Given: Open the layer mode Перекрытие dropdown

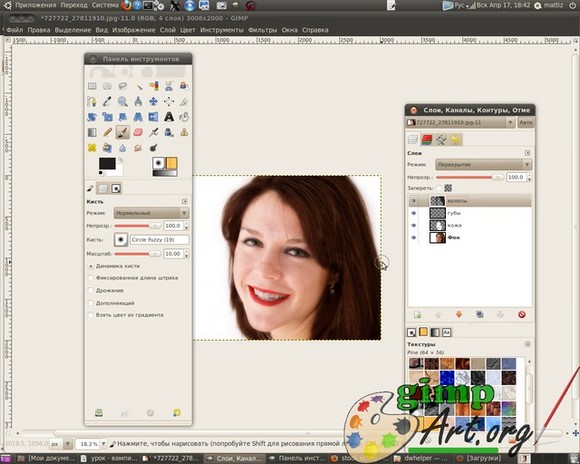Looking at the screenshot, I should coord(484,165).
